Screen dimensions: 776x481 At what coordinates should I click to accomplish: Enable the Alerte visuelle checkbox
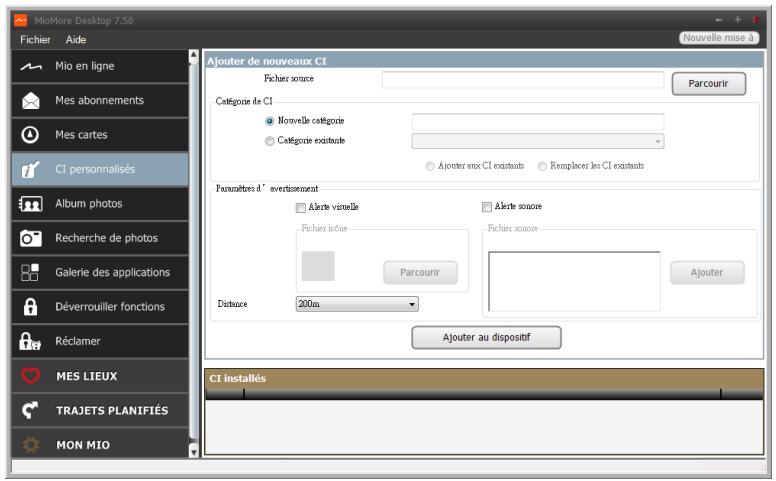301,207
